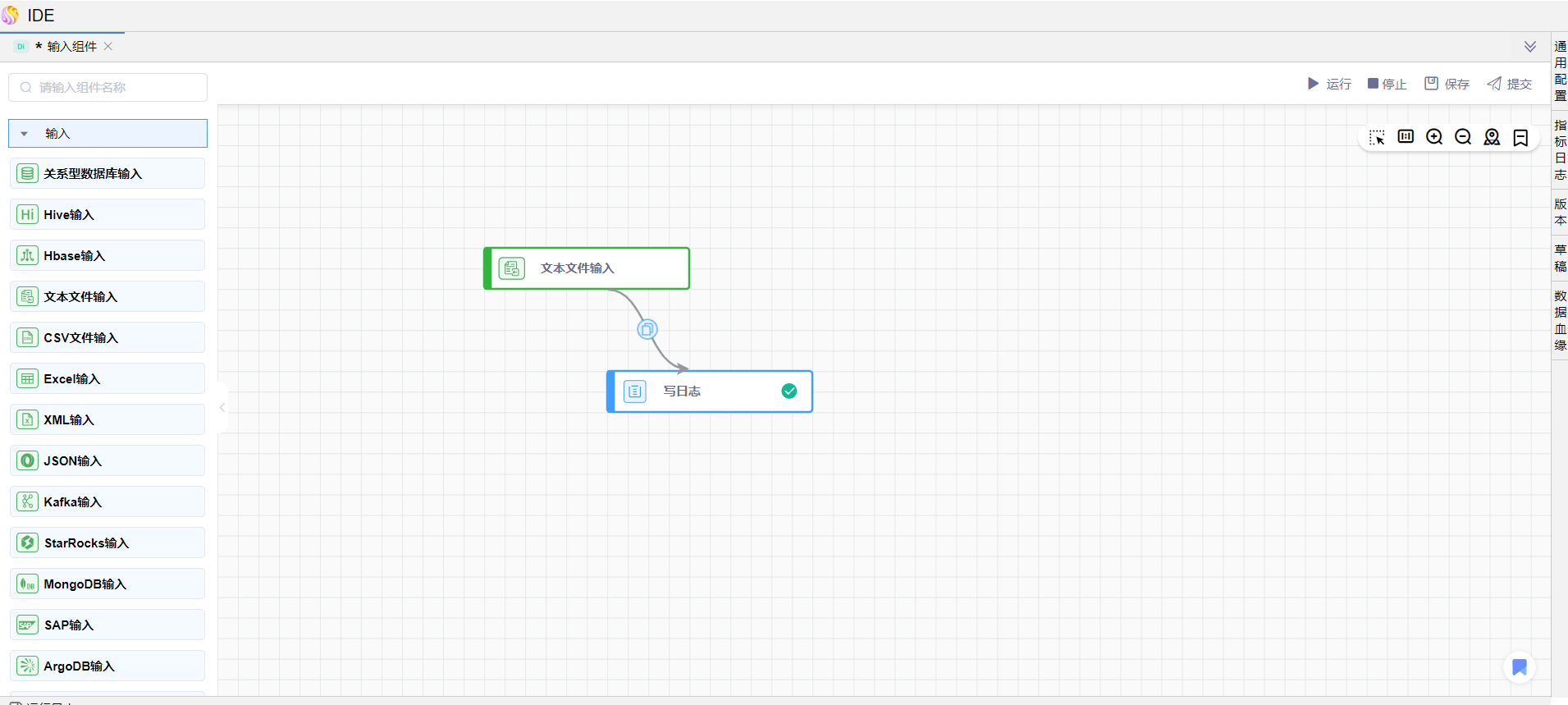Click the IDE logo icon
Image resolution: width=1568 pixels, height=705 pixels.
point(10,15)
